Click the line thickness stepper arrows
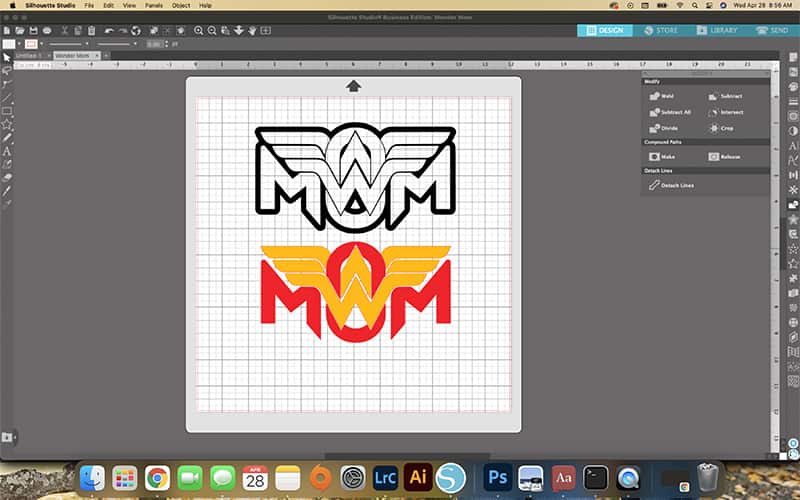Screen dimensions: 800x500 tap(166, 44)
